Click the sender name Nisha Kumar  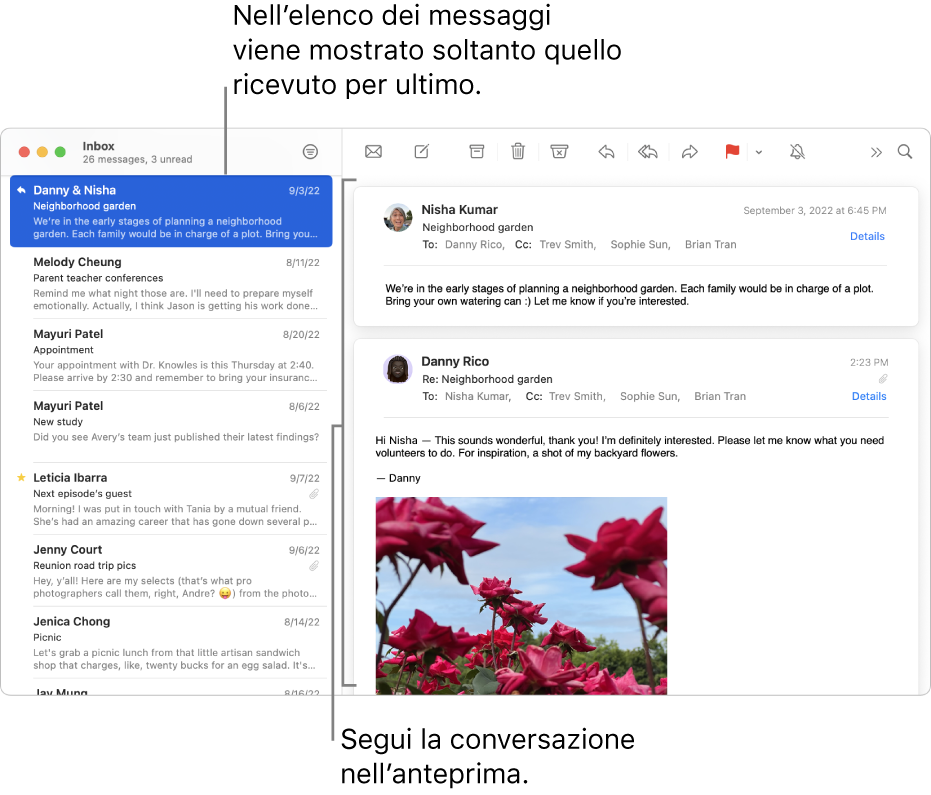click(x=460, y=210)
